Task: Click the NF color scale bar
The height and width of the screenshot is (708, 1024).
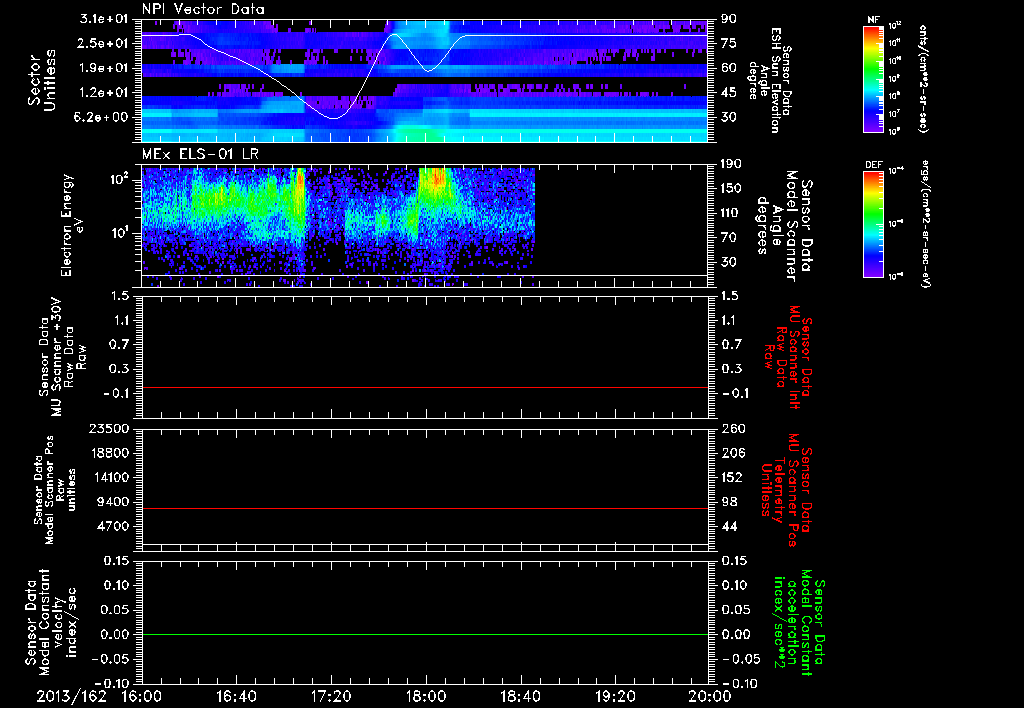Action: click(x=874, y=79)
